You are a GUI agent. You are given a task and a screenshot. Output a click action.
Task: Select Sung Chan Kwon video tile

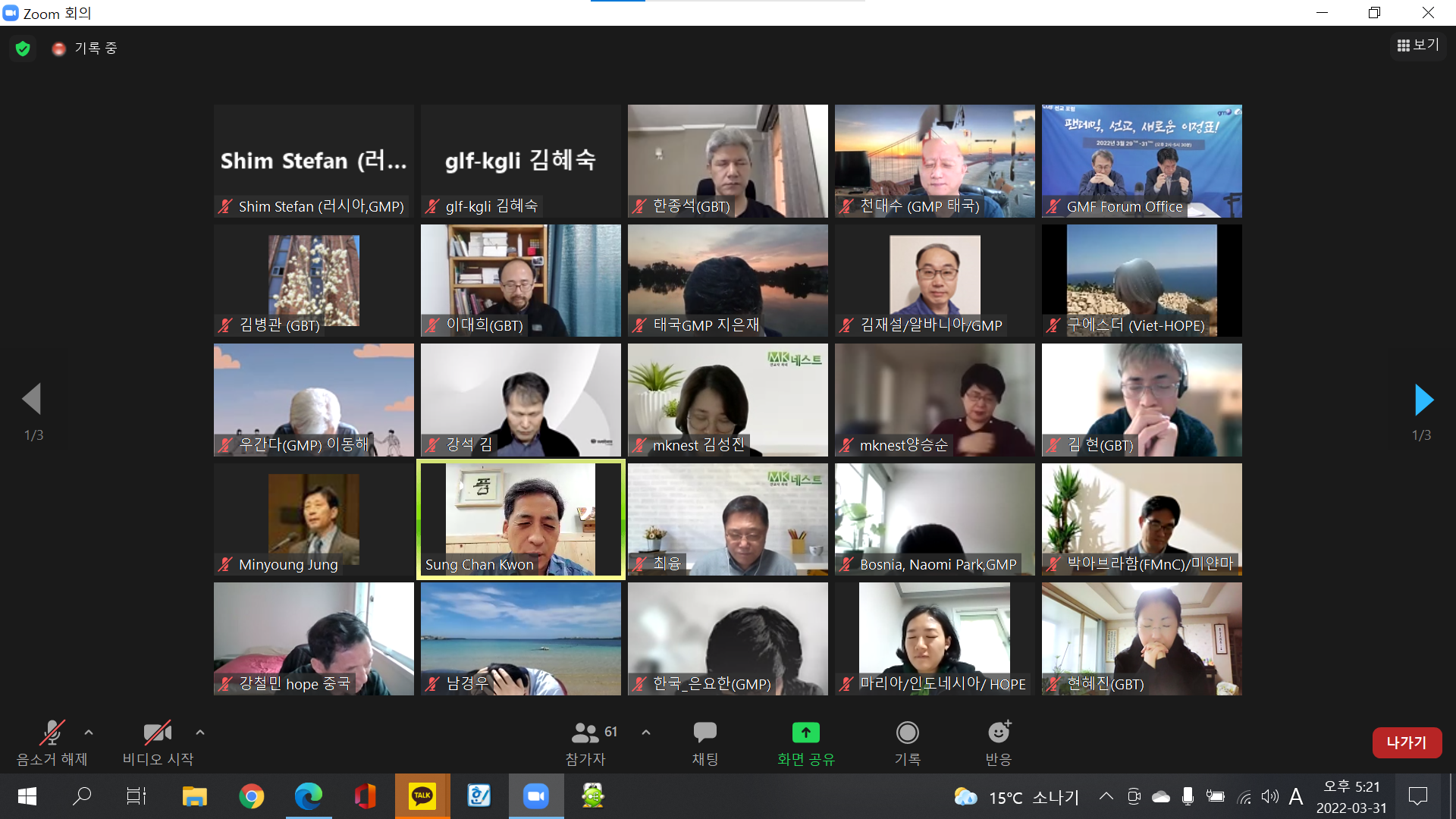coord(520,519)
